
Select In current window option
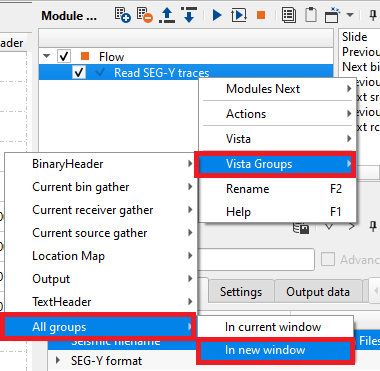pyautogui.click(x=275, y=327)
